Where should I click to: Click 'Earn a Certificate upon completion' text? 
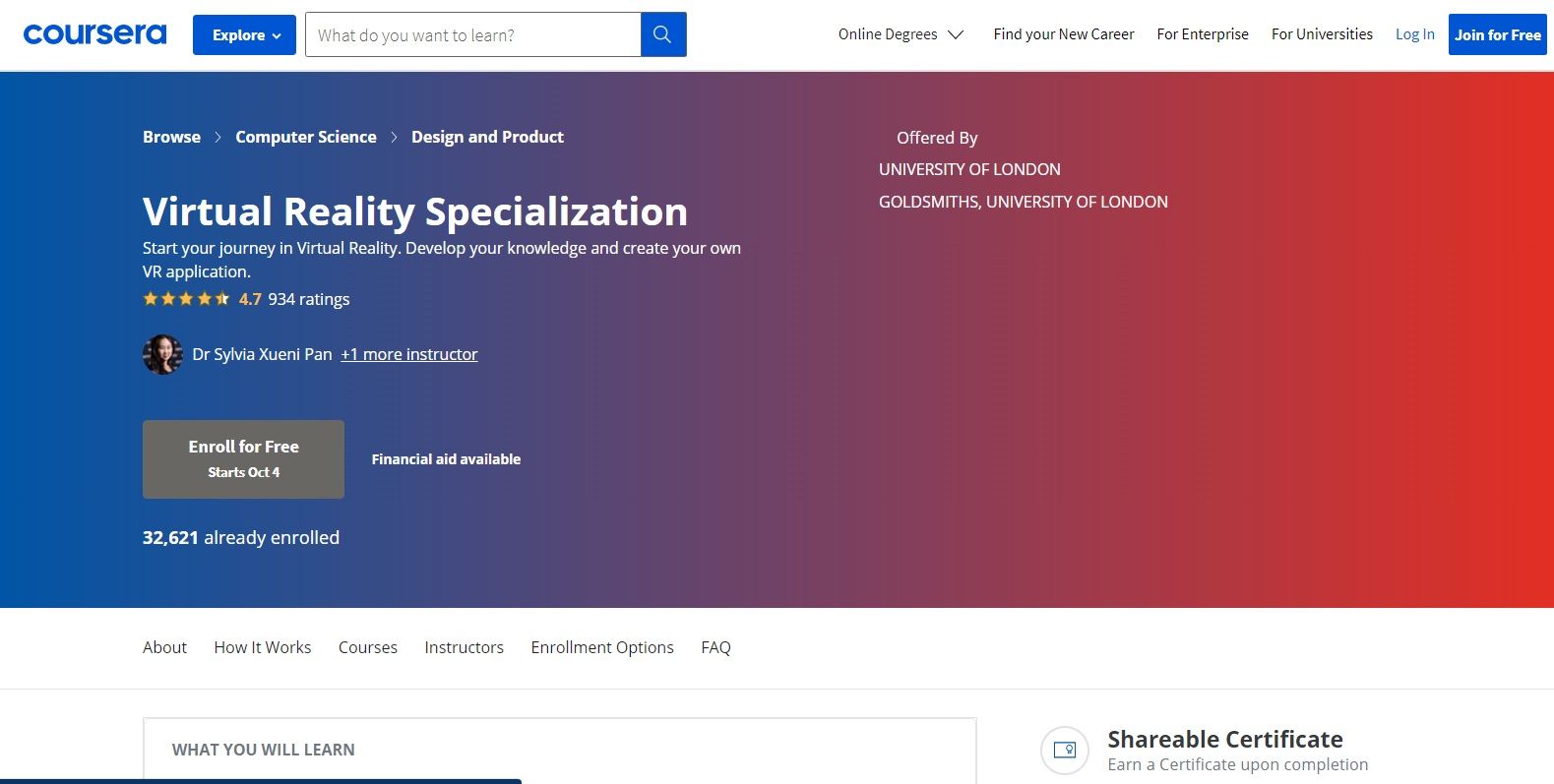[x=1238, y=764]
